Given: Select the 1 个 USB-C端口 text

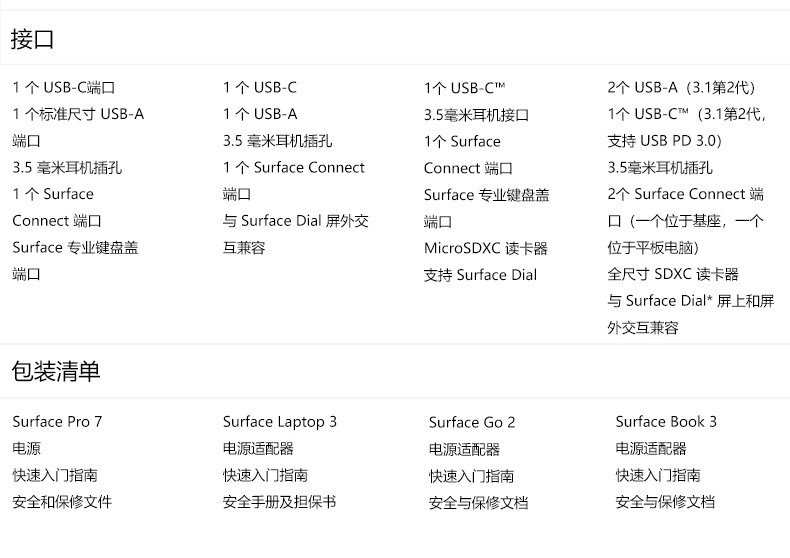Looking at the screenshot, I should pyautogui.click(x=64, y=88).
